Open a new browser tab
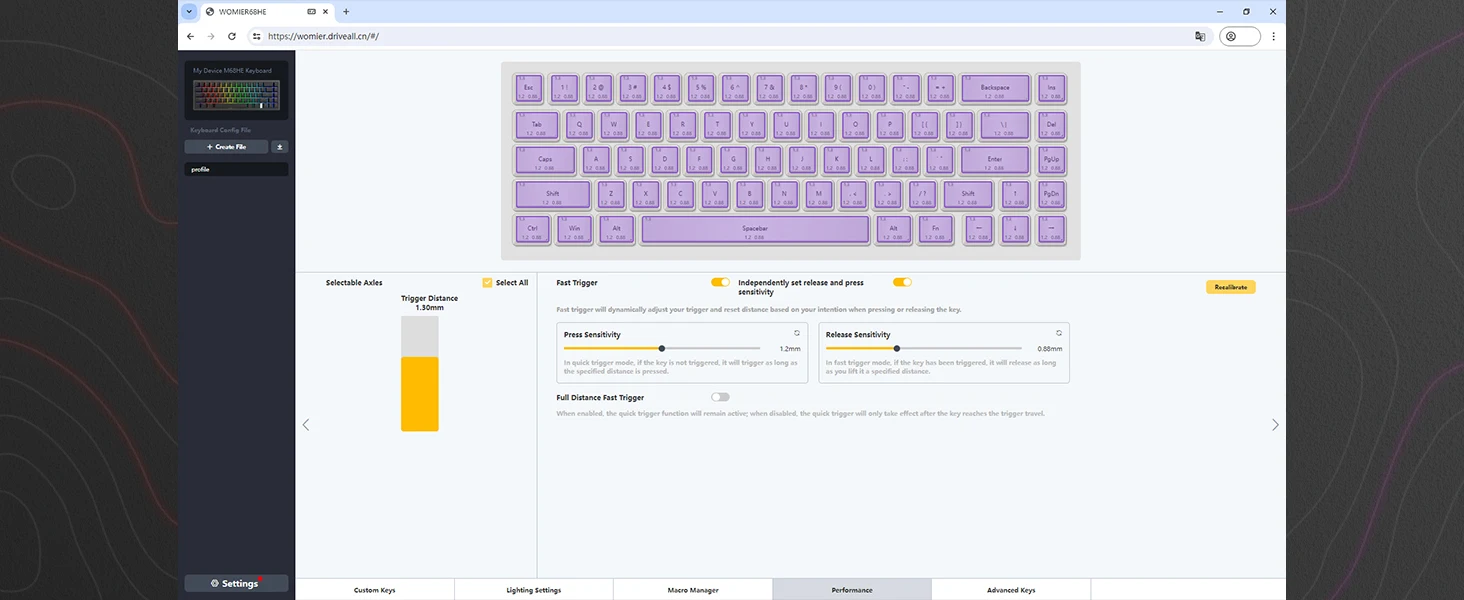The image size is (1464, 600). click(346, 12)
